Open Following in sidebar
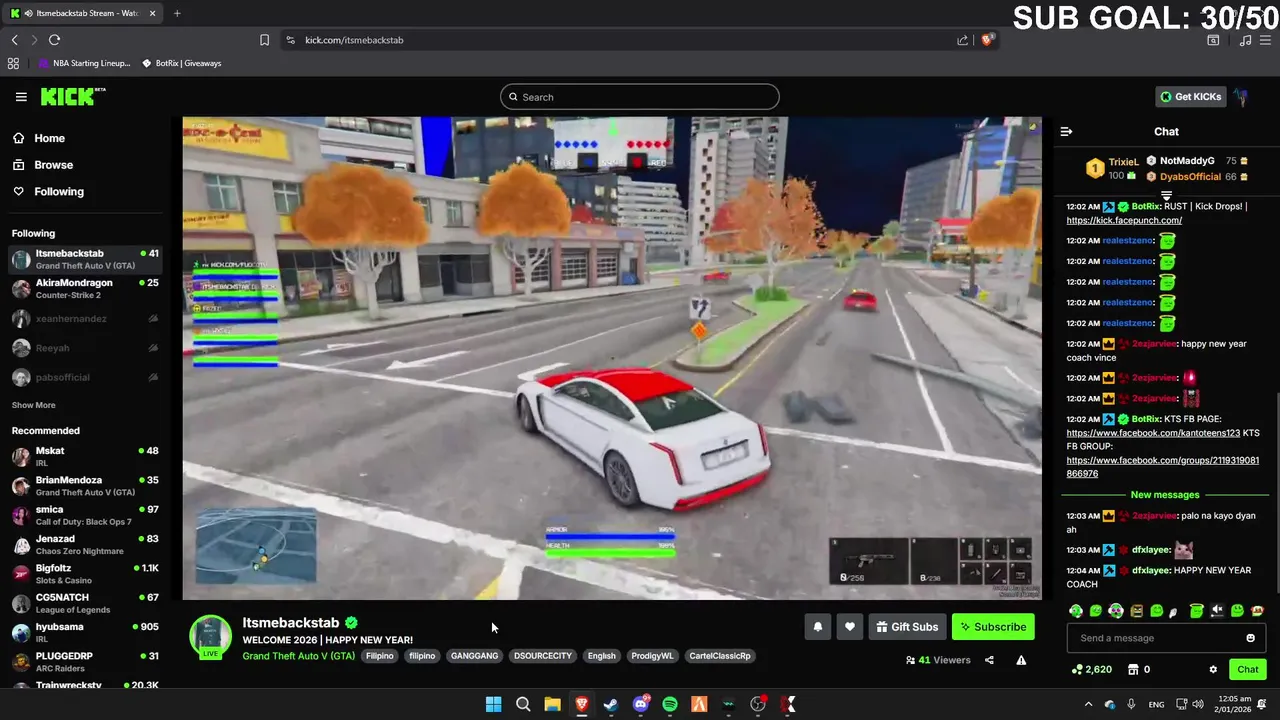The image size is (1280, 720). click(x=59, y=191)
